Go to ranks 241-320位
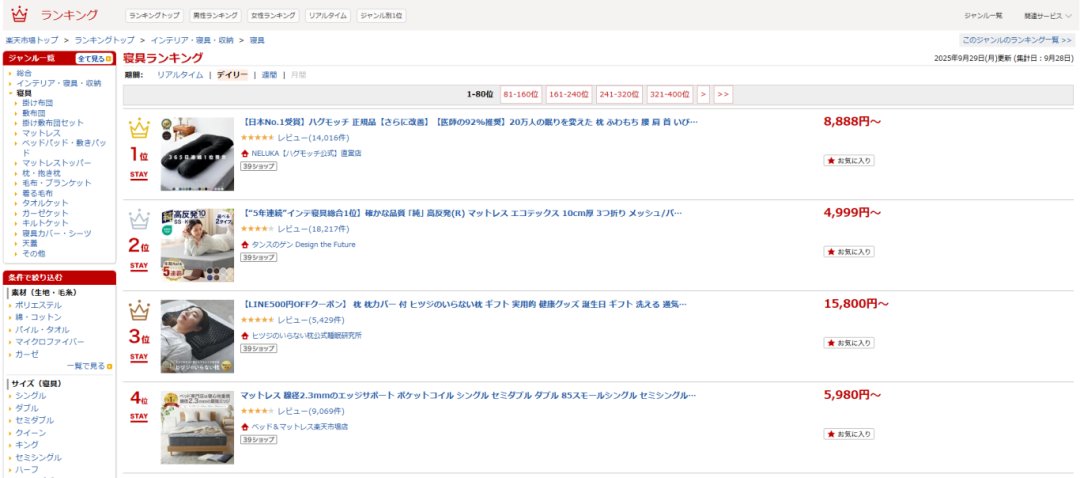 pyautogui.click(x=619, y=94)
